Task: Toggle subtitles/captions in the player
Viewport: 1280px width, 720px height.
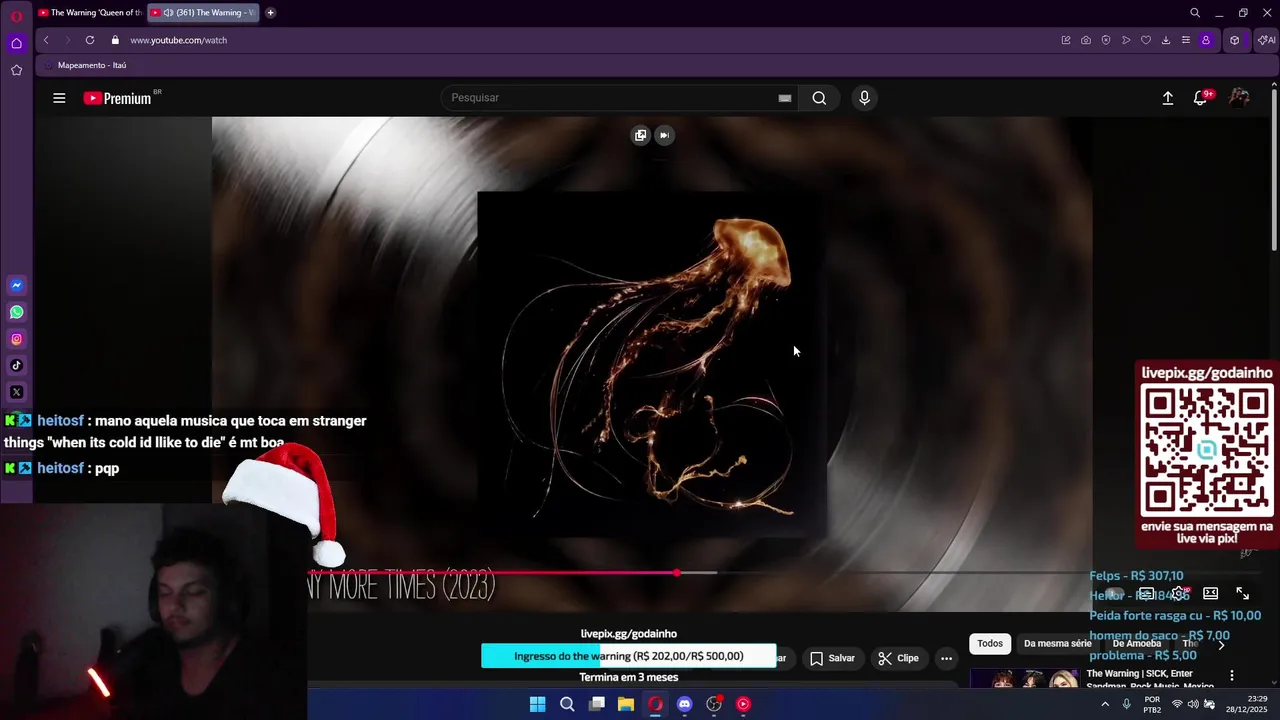Action: 1147,594
